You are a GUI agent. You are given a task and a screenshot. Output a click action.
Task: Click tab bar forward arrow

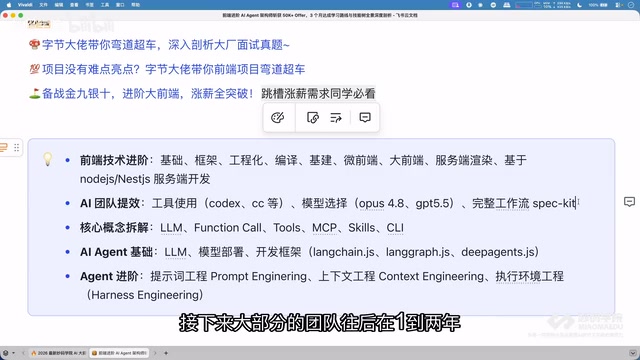pos(155,353)
